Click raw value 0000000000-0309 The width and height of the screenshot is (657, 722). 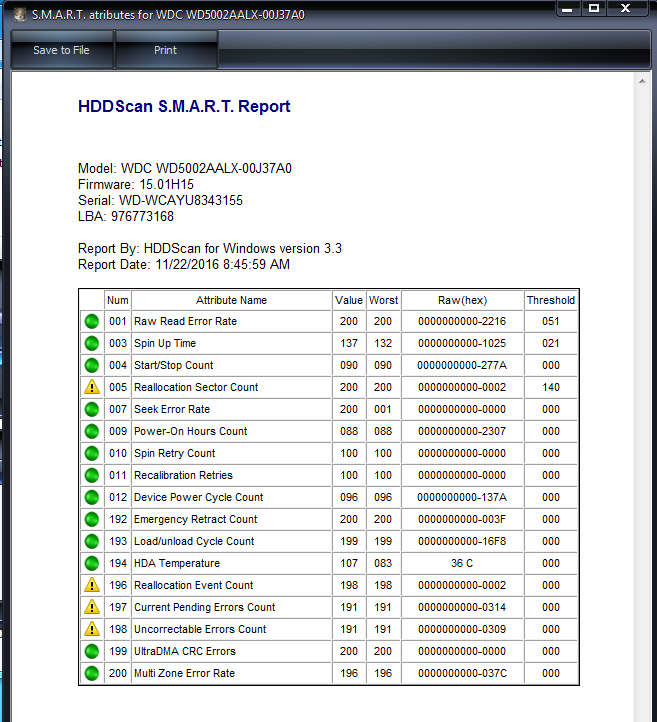tap(462, 629)
